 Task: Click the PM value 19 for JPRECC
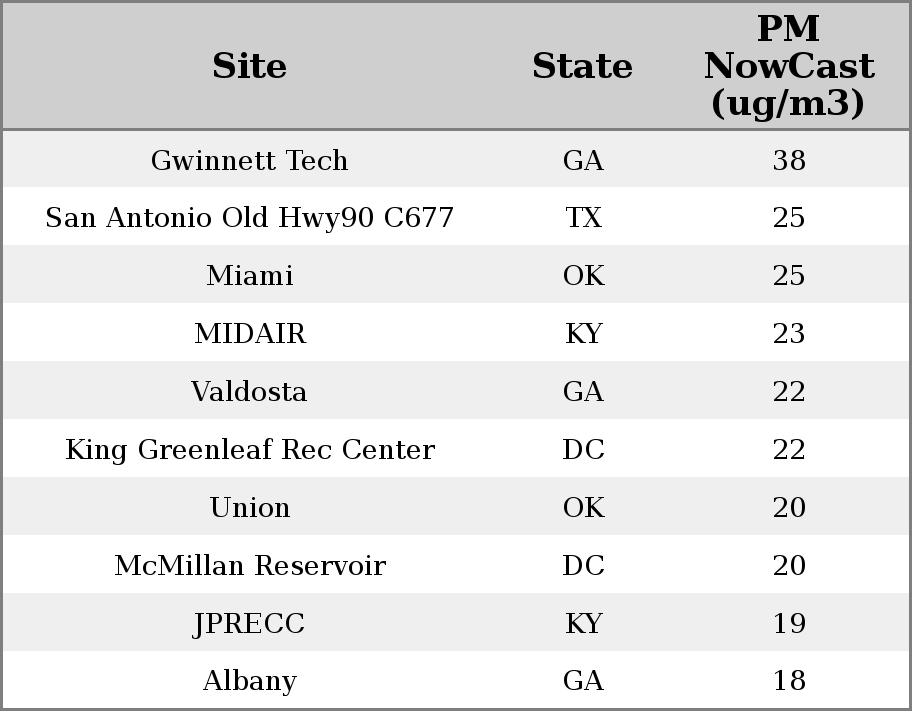click(788, 624)
